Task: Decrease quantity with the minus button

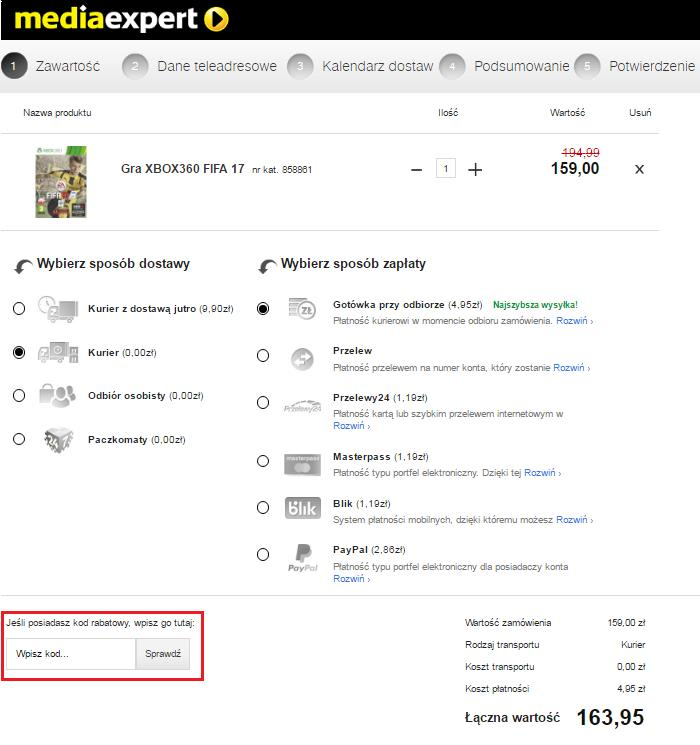Action: (x=416, y=170)
